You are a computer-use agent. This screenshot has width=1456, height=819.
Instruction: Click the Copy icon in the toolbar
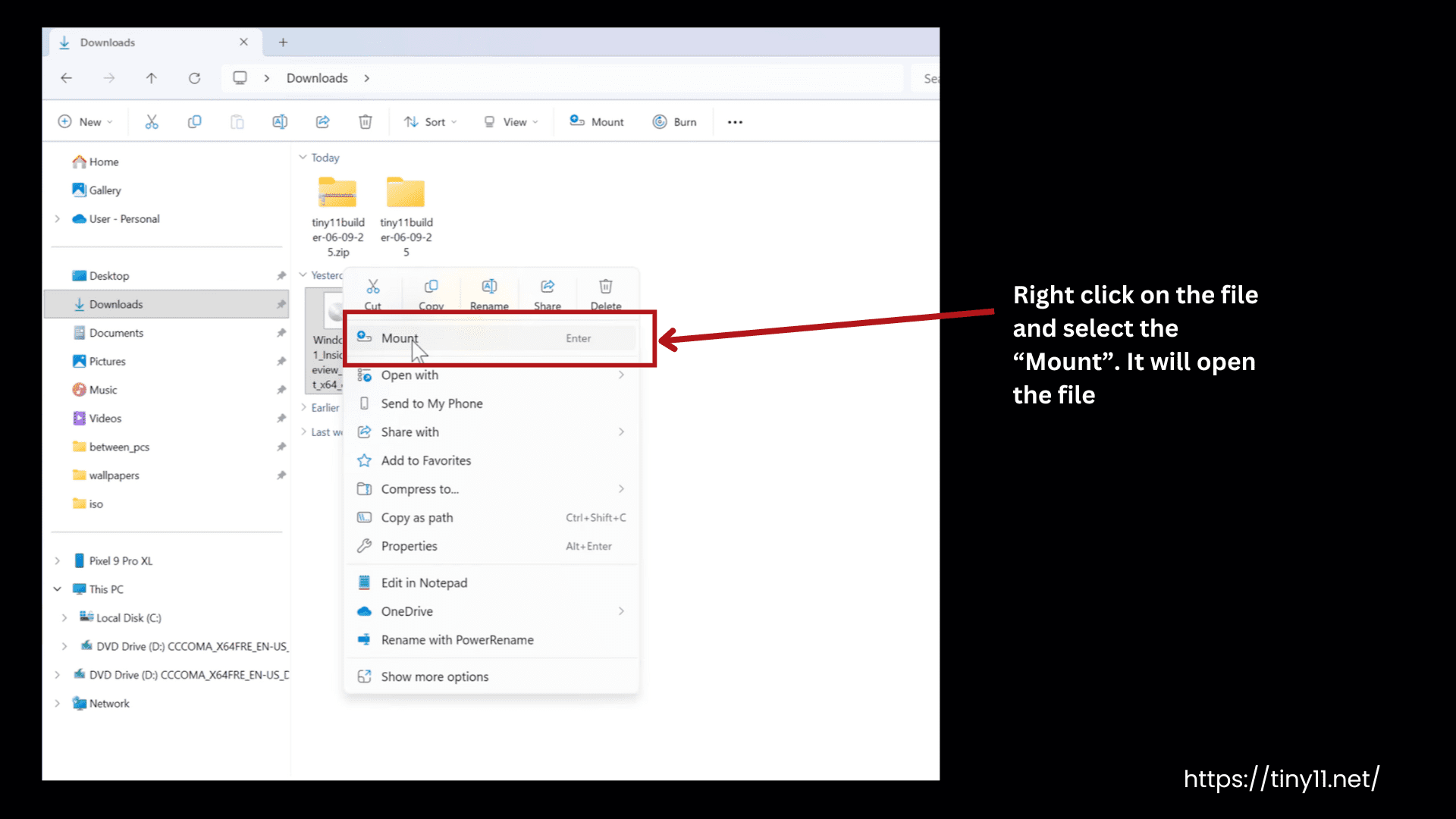194,121
